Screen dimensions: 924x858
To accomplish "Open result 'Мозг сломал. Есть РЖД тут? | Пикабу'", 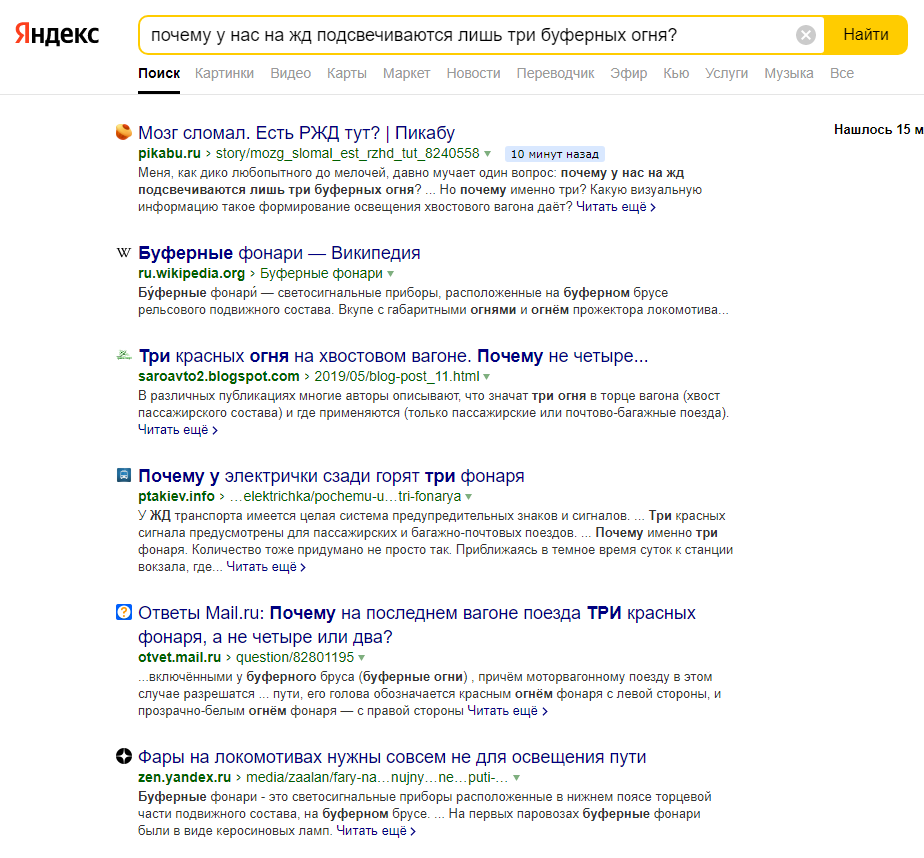I will pyautogui.click(x=296, y=133).
